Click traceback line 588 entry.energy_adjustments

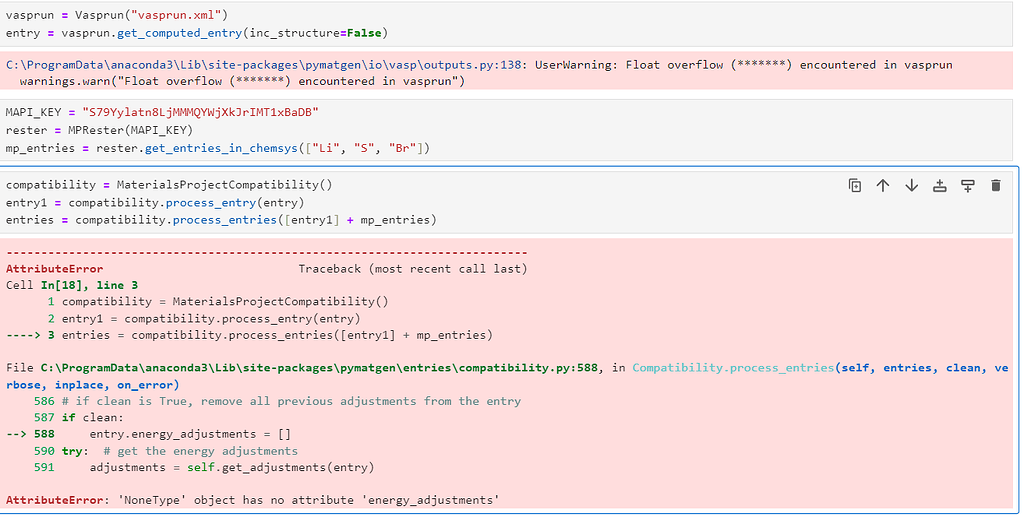189,434
